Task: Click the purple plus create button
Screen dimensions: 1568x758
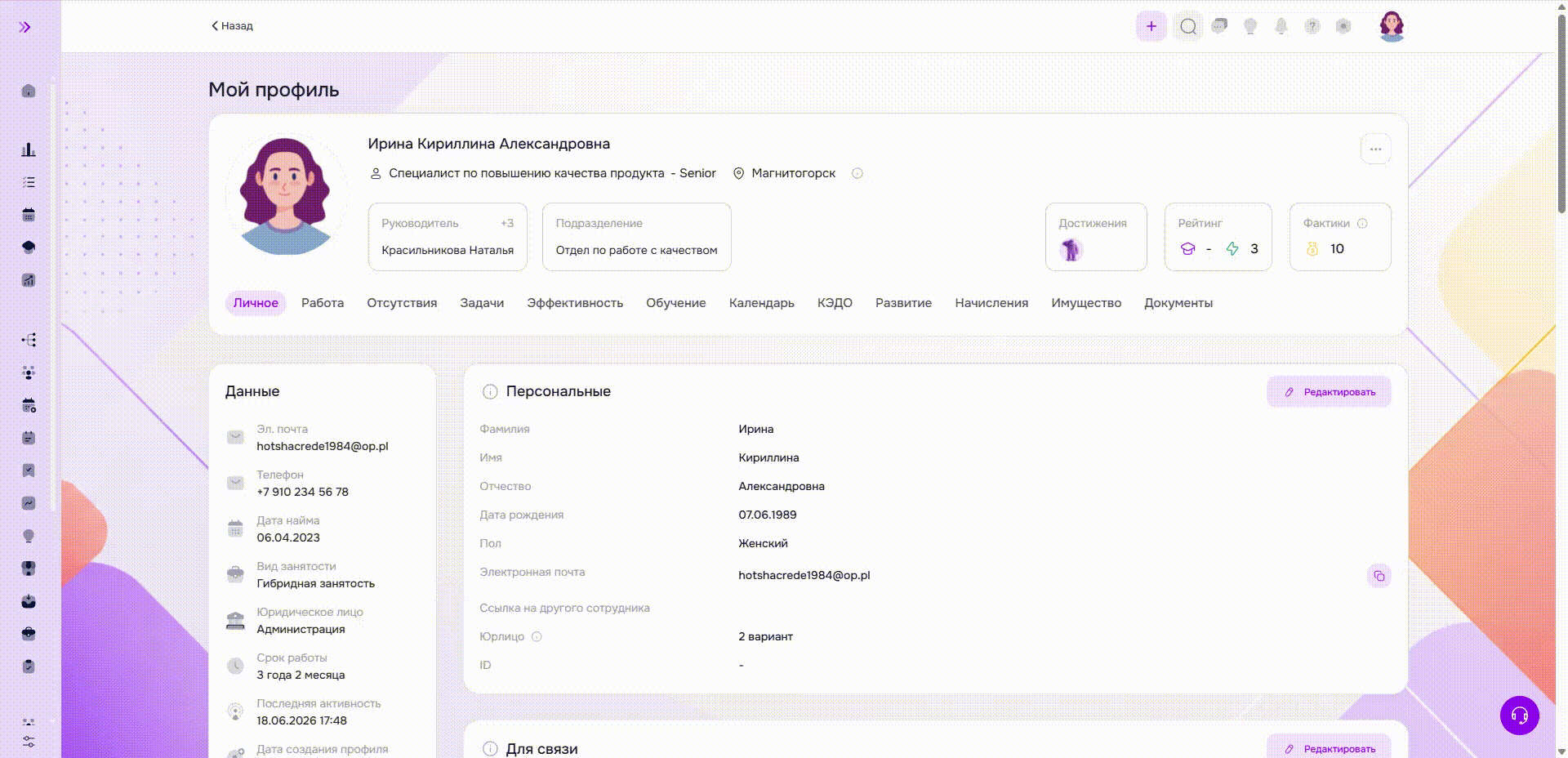Action: pos(1151,26)
